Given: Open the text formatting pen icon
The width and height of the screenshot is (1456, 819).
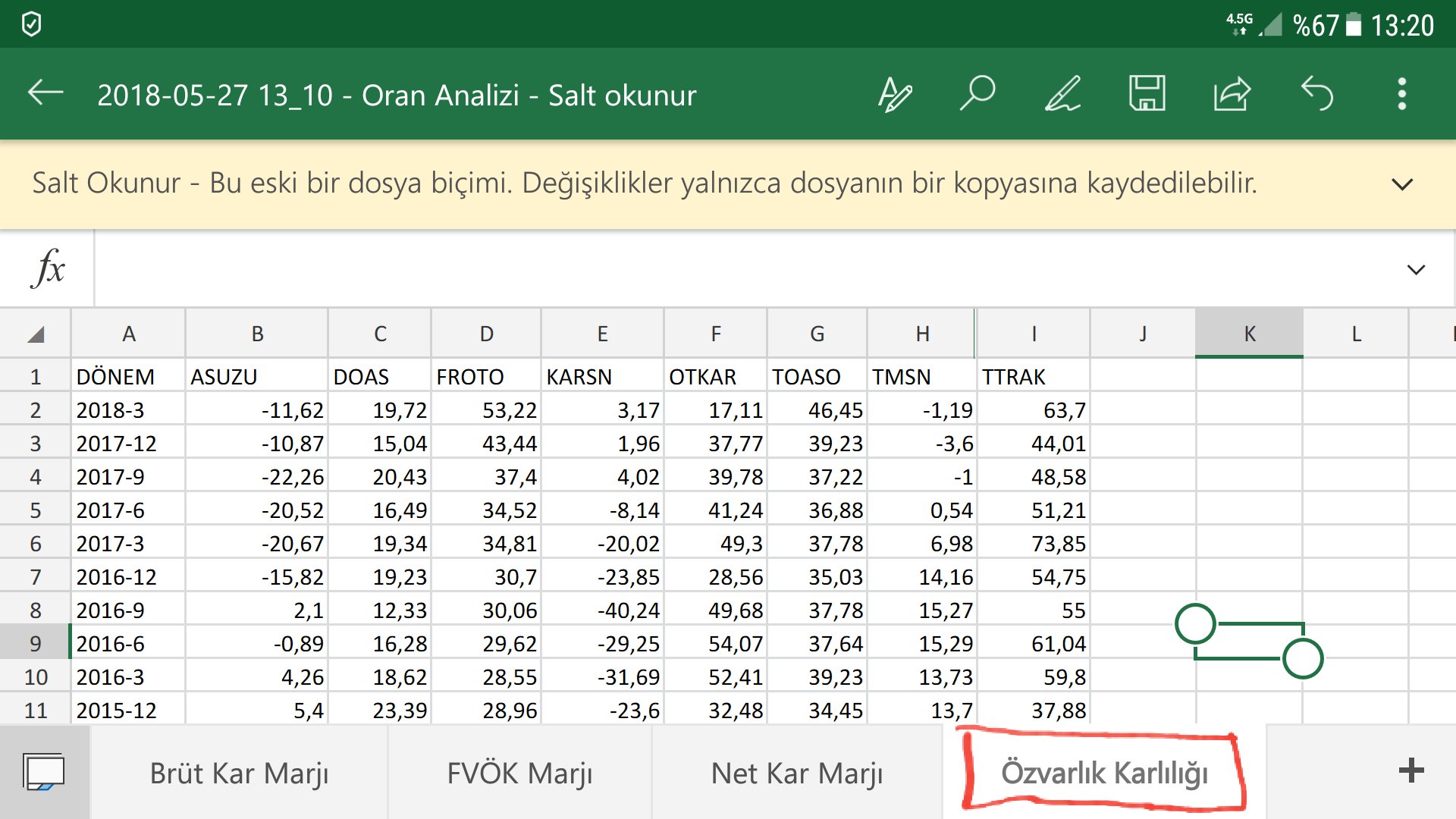Looking at the screenshot, I should coord(895,95).
